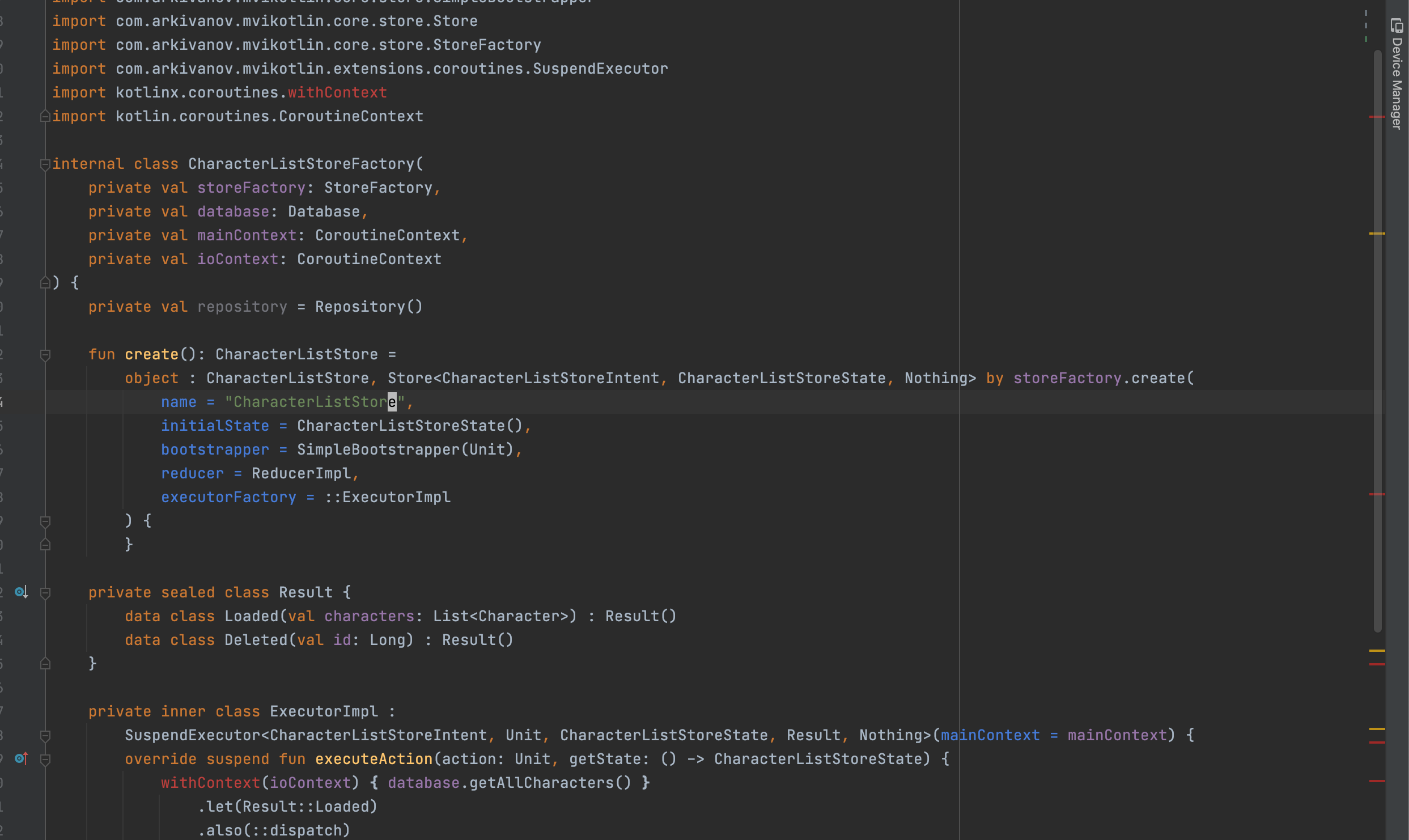Click the green inspection mark at the top of the stripe
Viewport: 1409px width, 840px height.
tap(1366, 39)
